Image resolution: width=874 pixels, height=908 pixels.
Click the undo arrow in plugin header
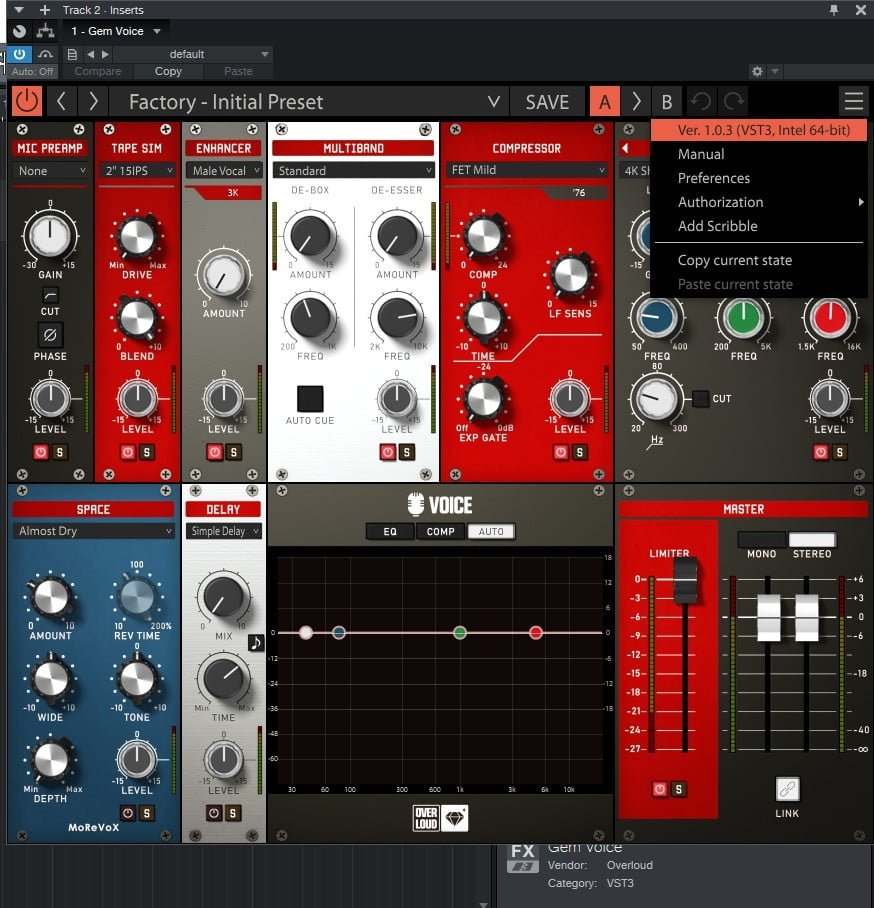coord(701,102)
